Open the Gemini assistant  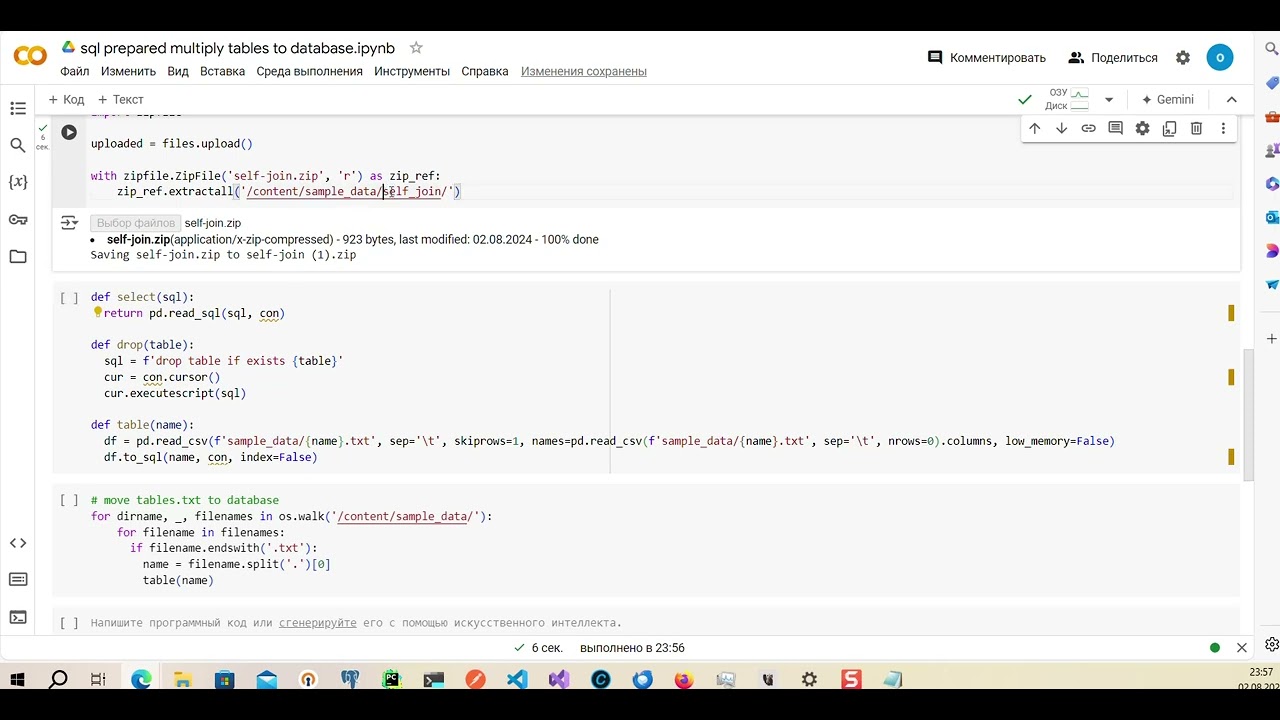pos(1167,100)
